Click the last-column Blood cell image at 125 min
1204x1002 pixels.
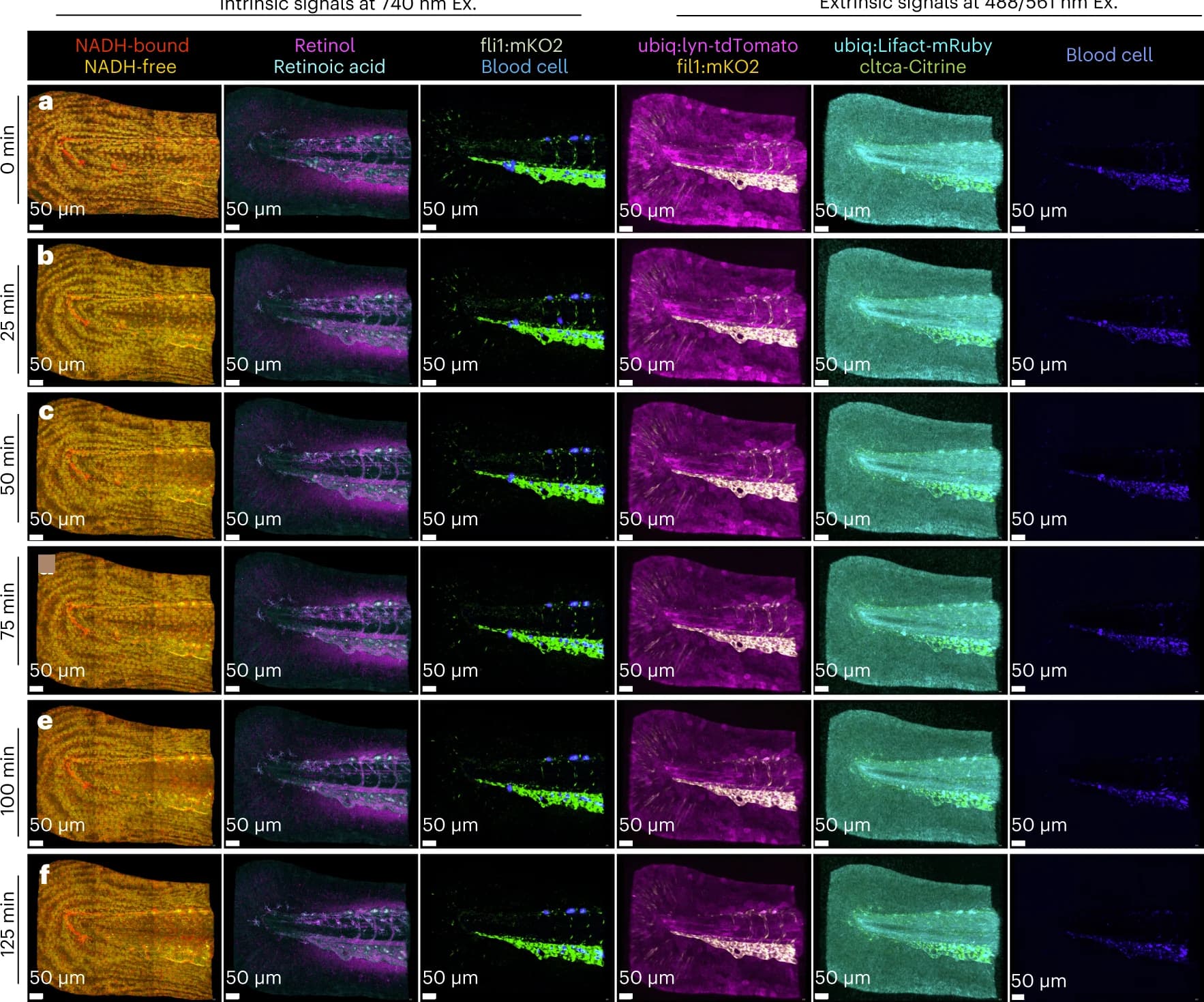pyautogui.click(x=1107, y=928)
